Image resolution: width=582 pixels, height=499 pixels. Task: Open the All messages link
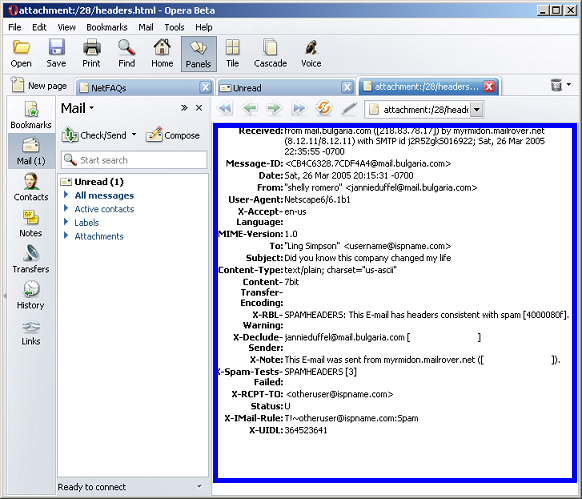[104, 195]
